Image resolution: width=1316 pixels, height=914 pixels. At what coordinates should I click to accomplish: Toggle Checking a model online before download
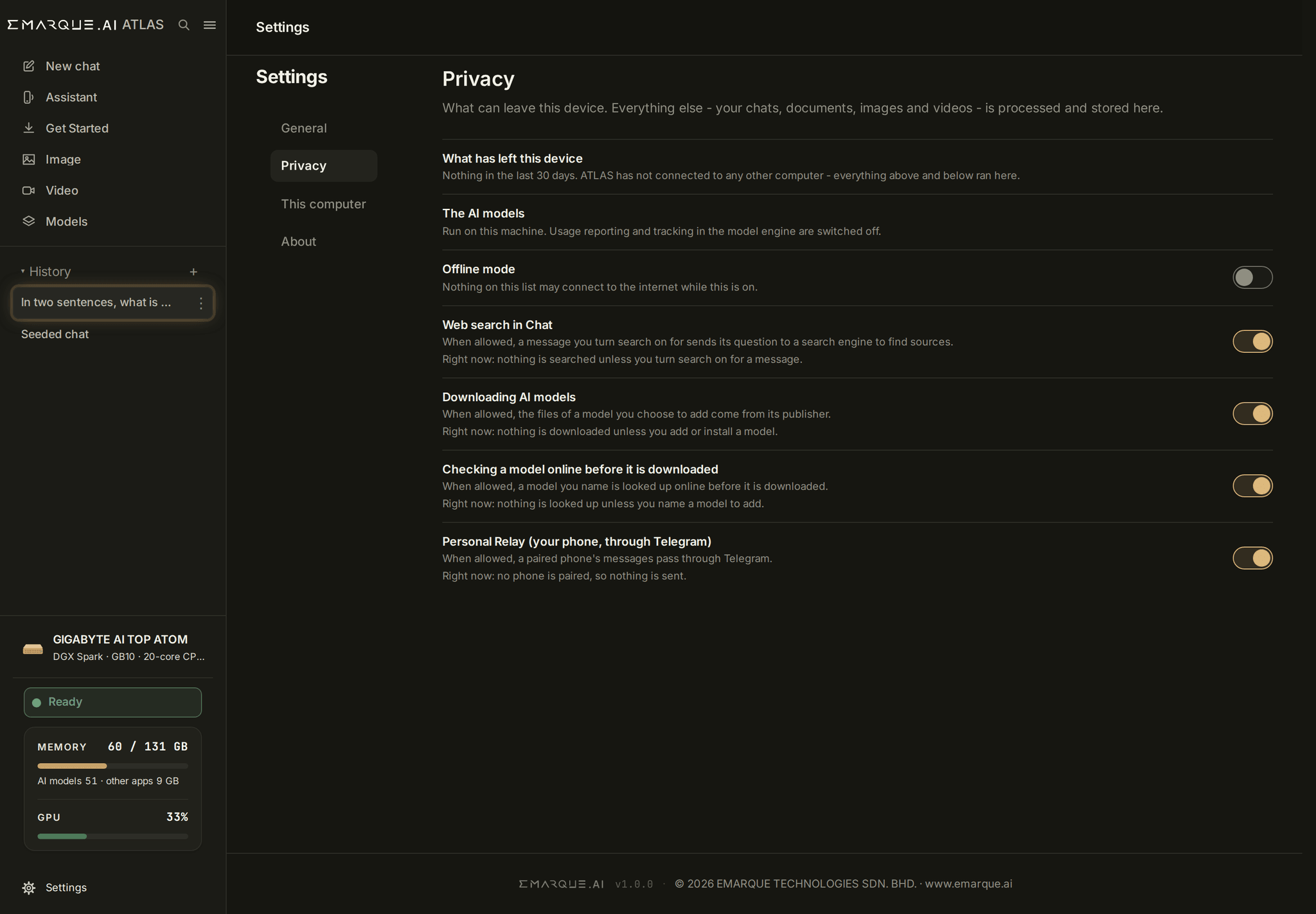tap(1252, 486)
